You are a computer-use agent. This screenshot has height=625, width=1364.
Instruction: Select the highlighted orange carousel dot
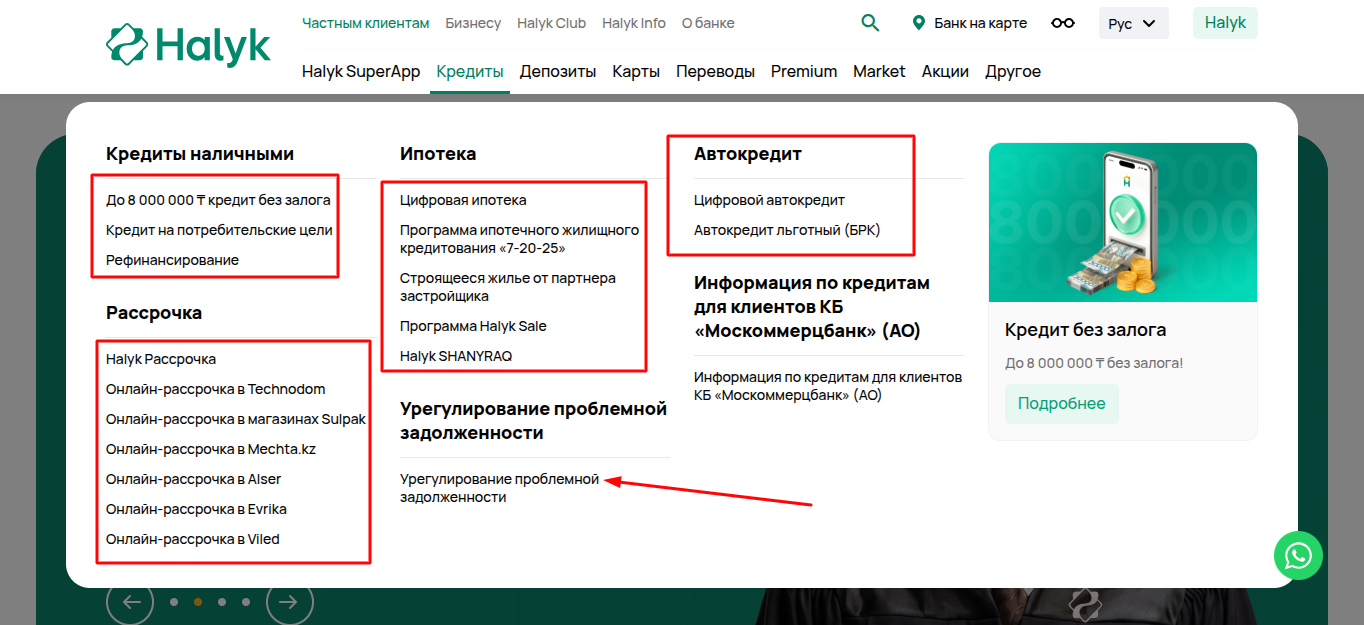point(198,602)
